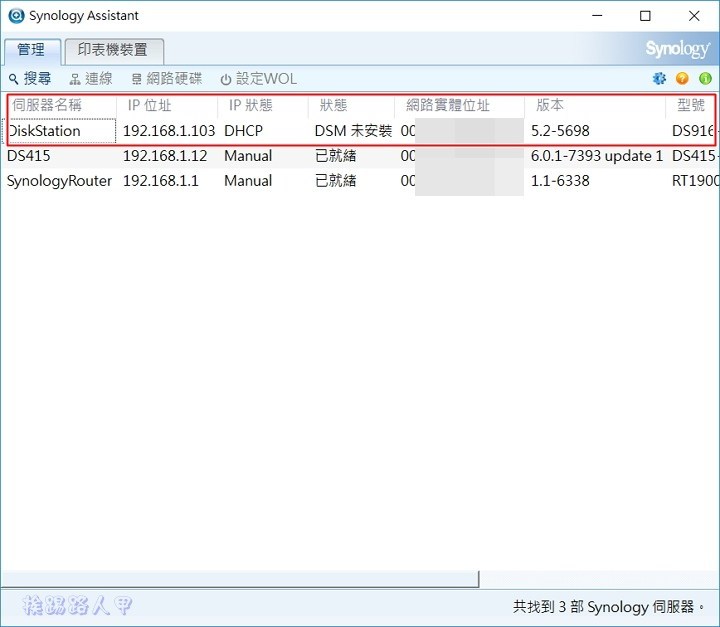Click the orange help question icon

pos(682,79)
